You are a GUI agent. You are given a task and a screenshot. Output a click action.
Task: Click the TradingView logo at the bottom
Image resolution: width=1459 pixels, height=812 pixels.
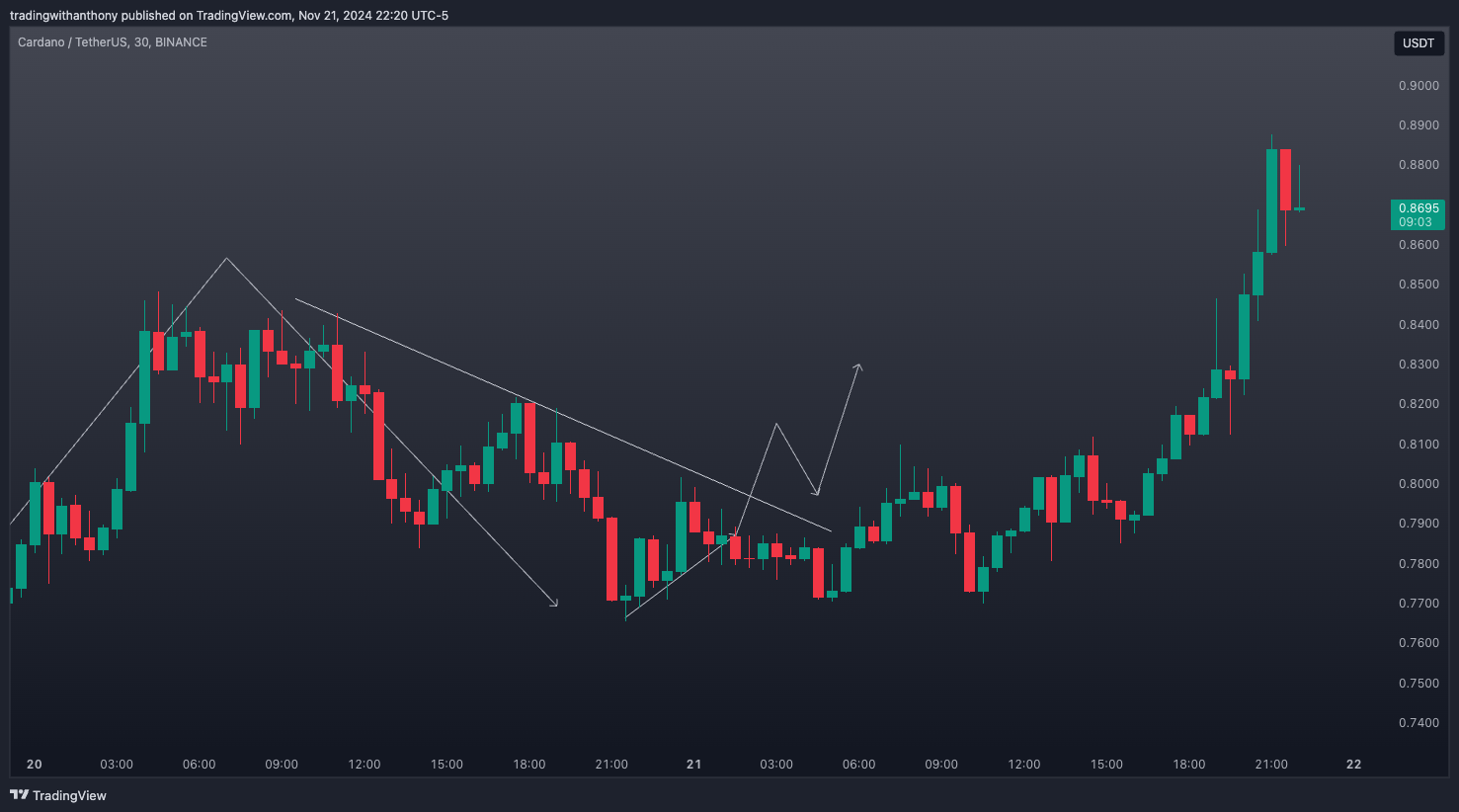(58, 795)
